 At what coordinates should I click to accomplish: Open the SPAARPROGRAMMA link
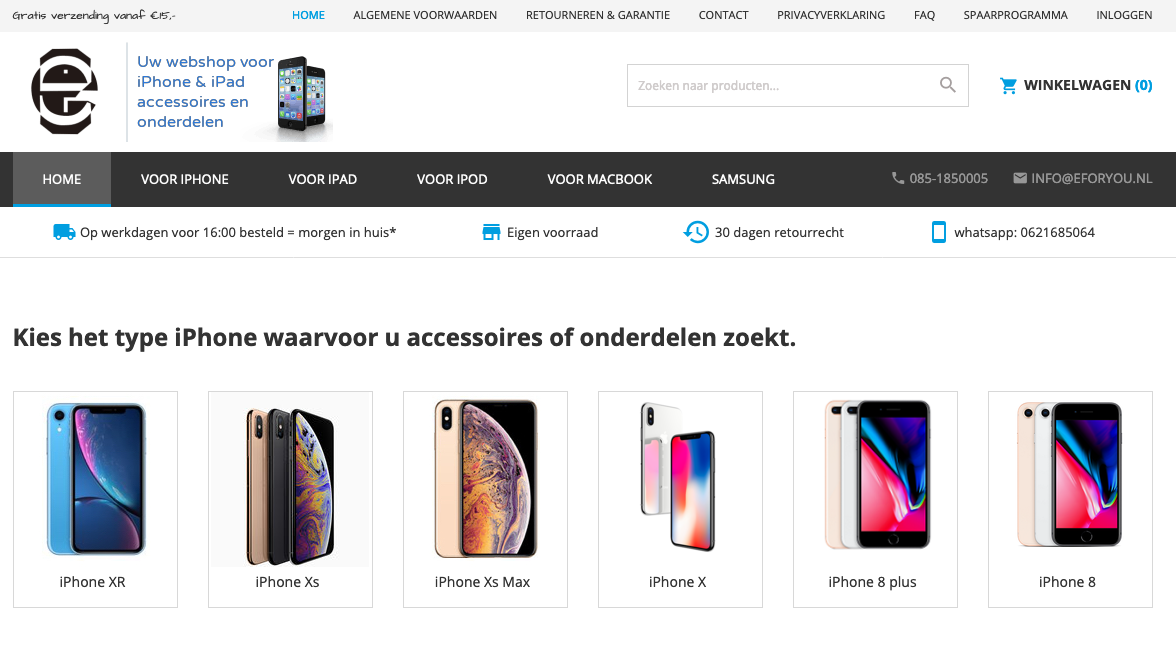1016,15
